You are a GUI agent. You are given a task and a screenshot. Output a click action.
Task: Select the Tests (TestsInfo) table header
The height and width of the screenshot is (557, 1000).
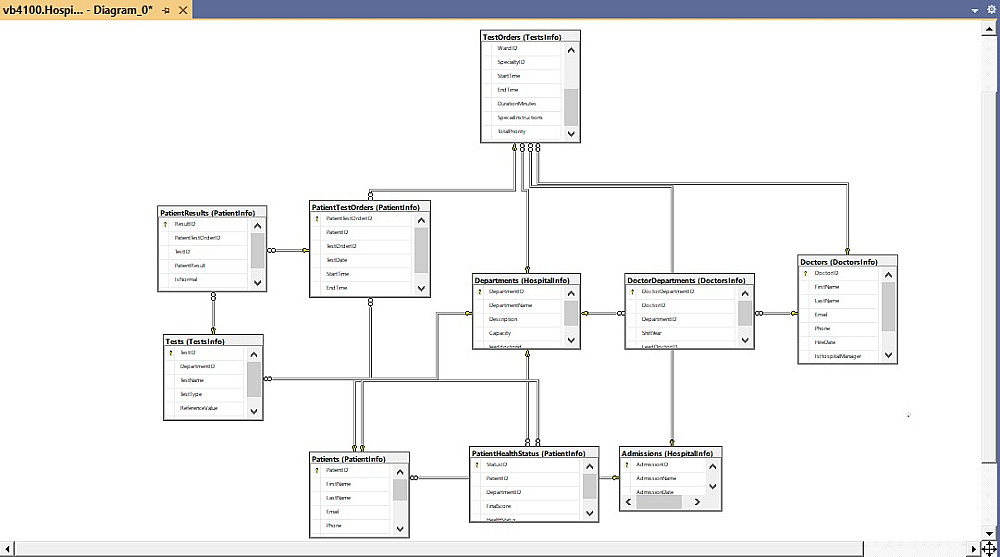point(213,341)
